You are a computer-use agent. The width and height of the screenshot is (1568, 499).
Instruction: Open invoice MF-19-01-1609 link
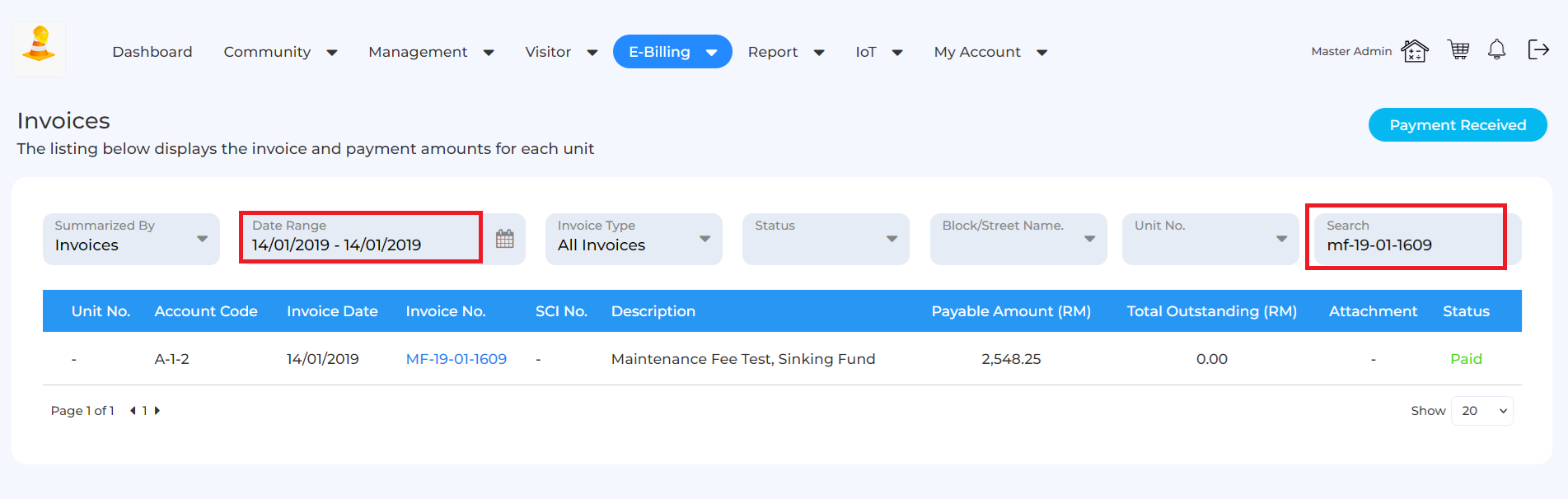tap(456, 359)
